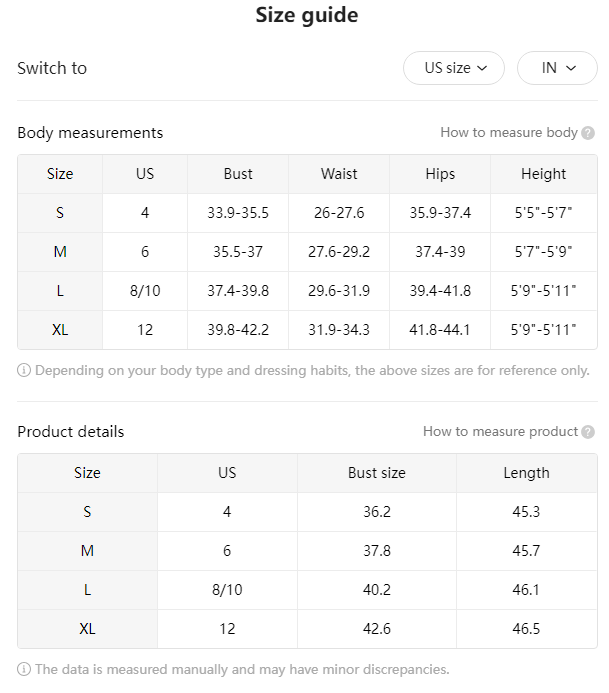This screenshot has width=609, height=693.
Task: Click the Height column header
Action: (544, 174)
